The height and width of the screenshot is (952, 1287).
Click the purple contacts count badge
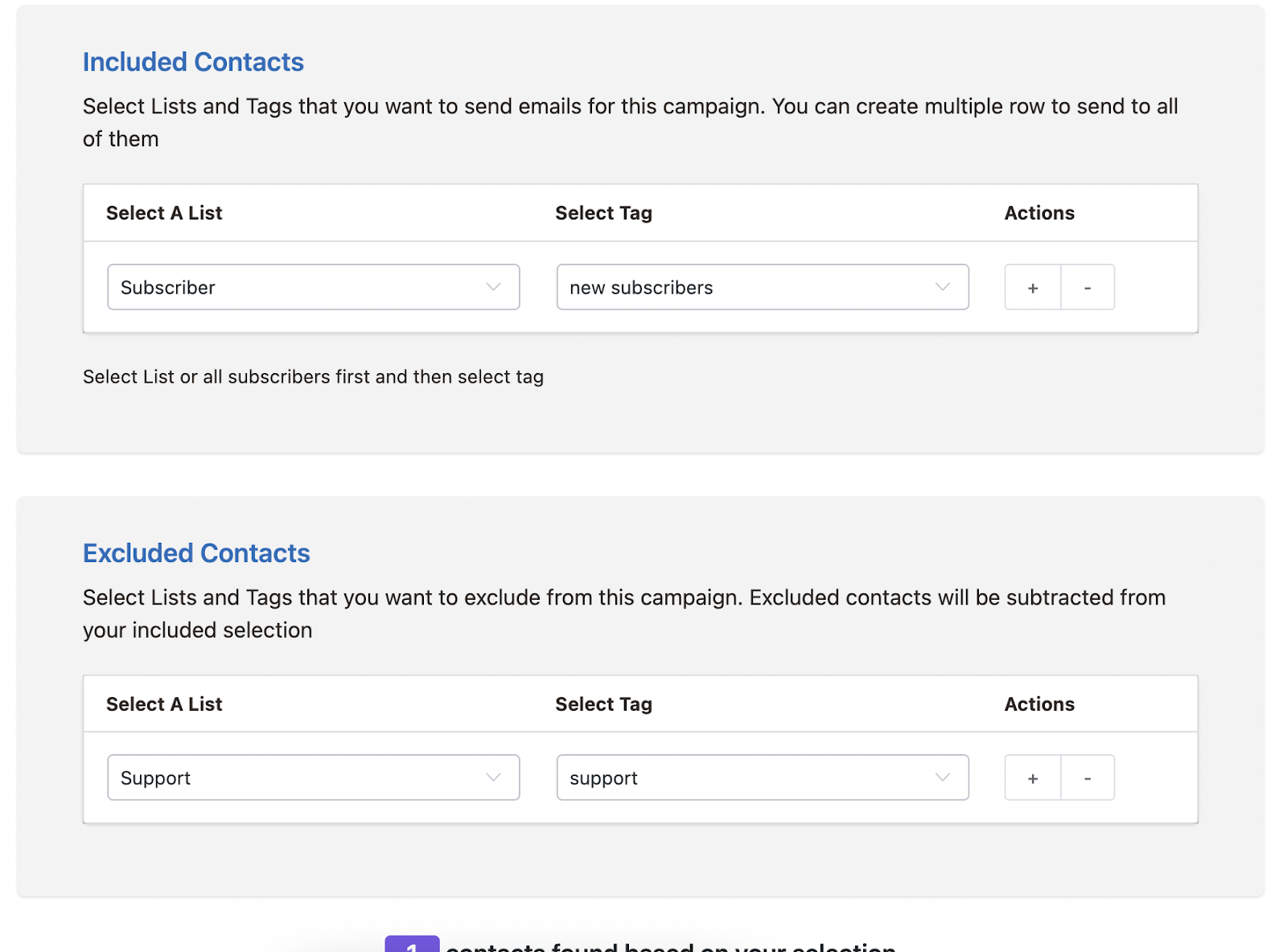412,945
